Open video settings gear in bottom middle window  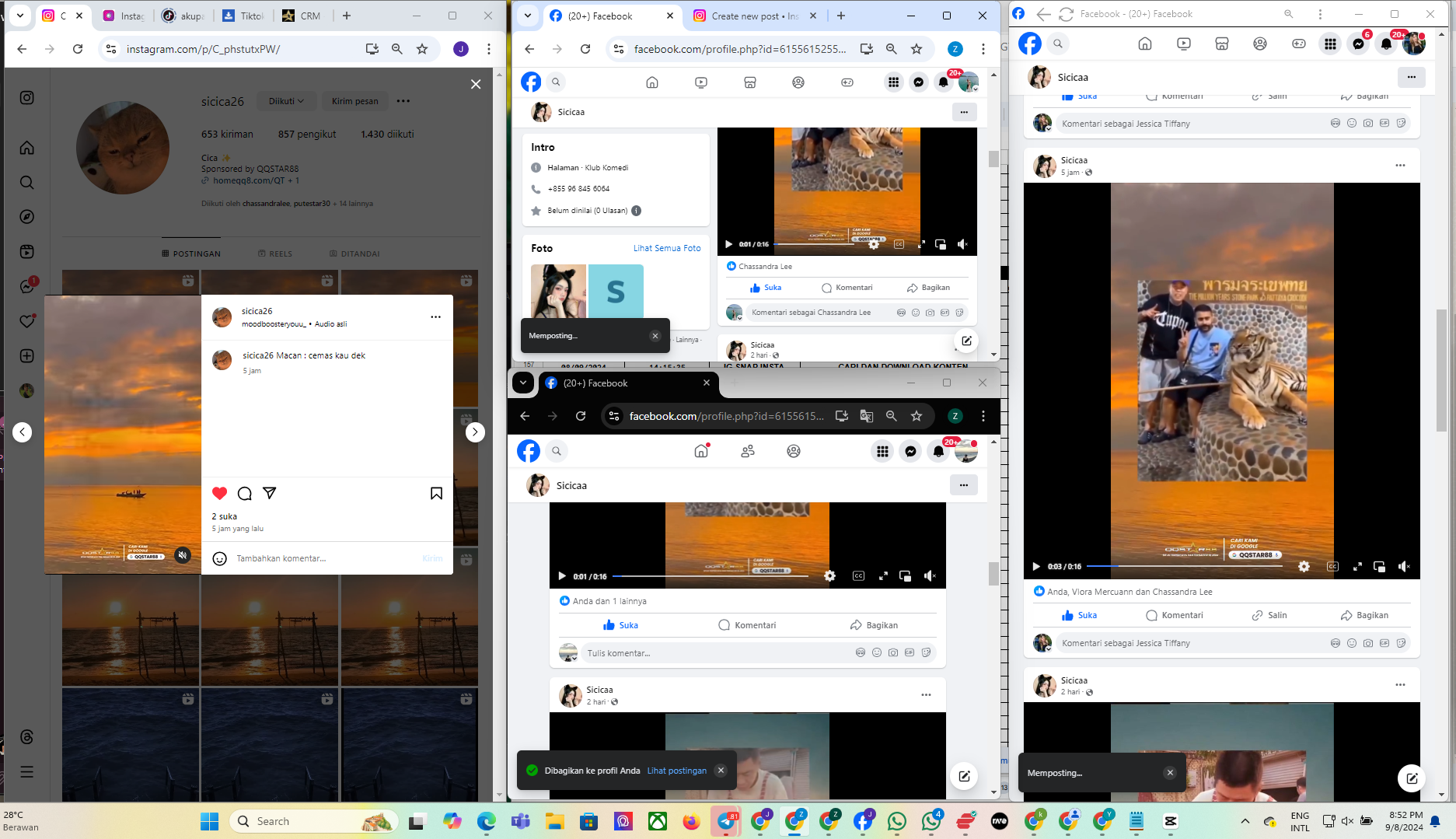(830, 576)
